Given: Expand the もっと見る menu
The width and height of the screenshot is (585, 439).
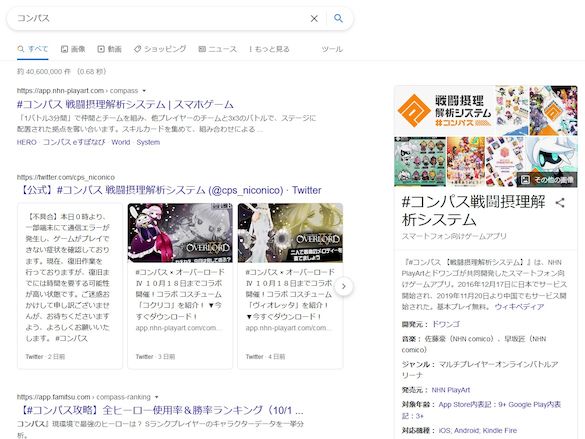Looking at the screenshot, I should point(269,49).
